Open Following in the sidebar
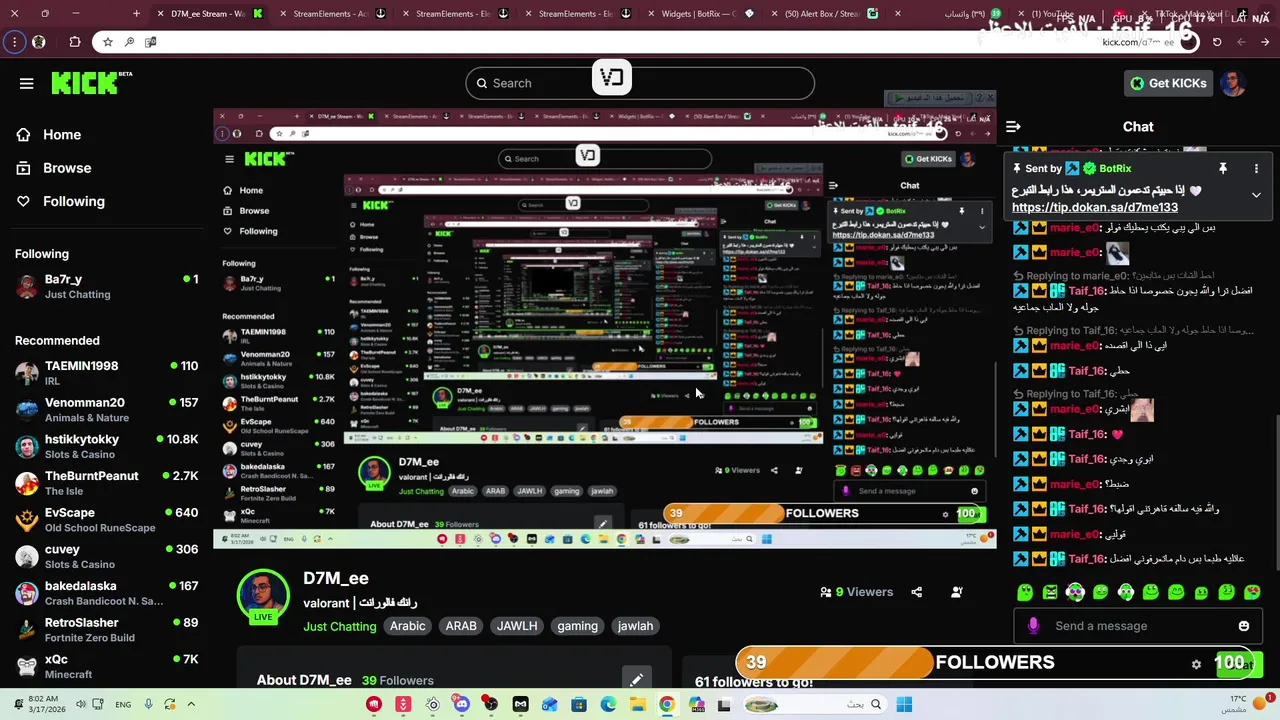The image size is (1280, 720). point(61,201)
